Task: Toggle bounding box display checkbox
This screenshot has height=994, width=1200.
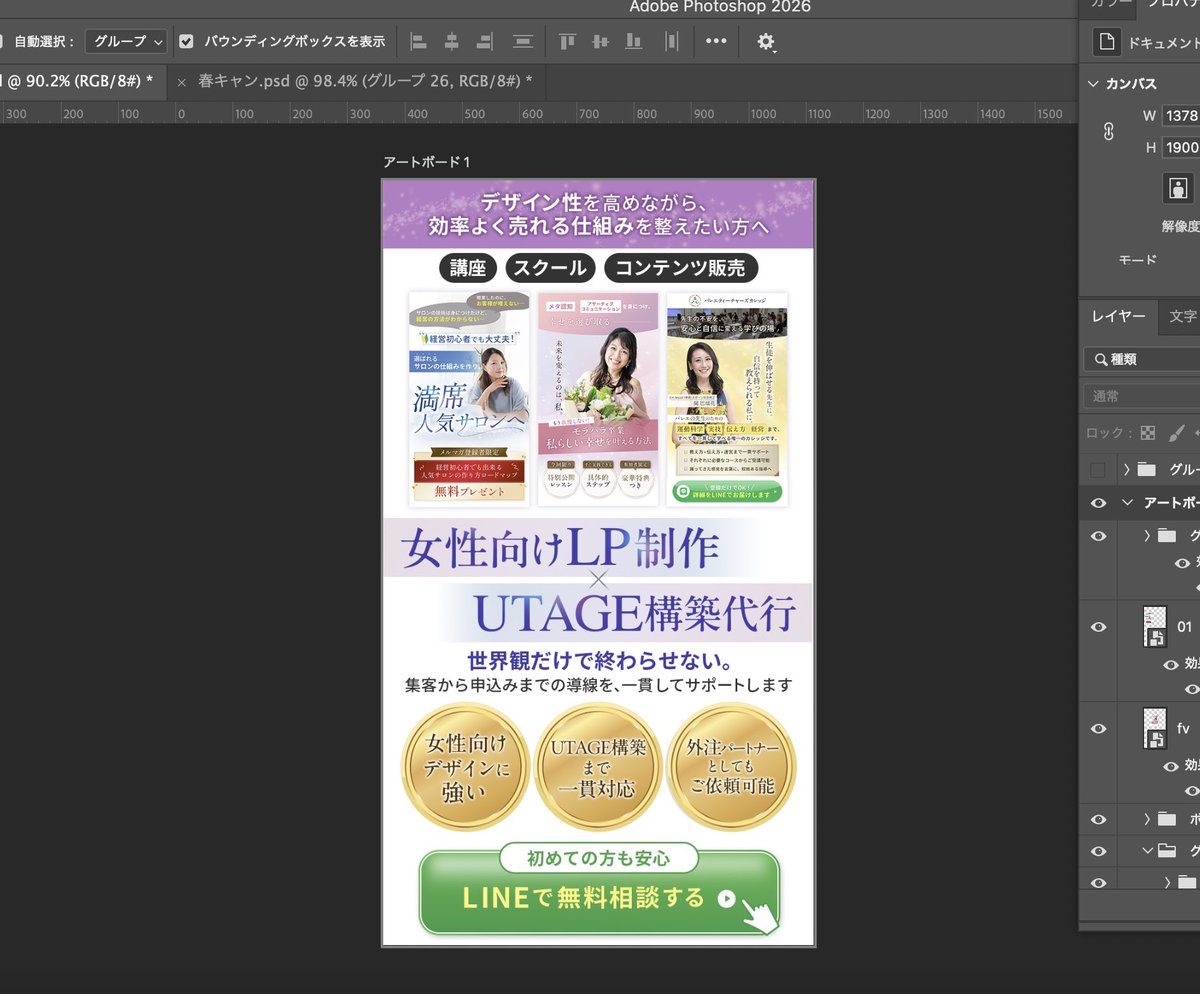Action: click(186, 42)
